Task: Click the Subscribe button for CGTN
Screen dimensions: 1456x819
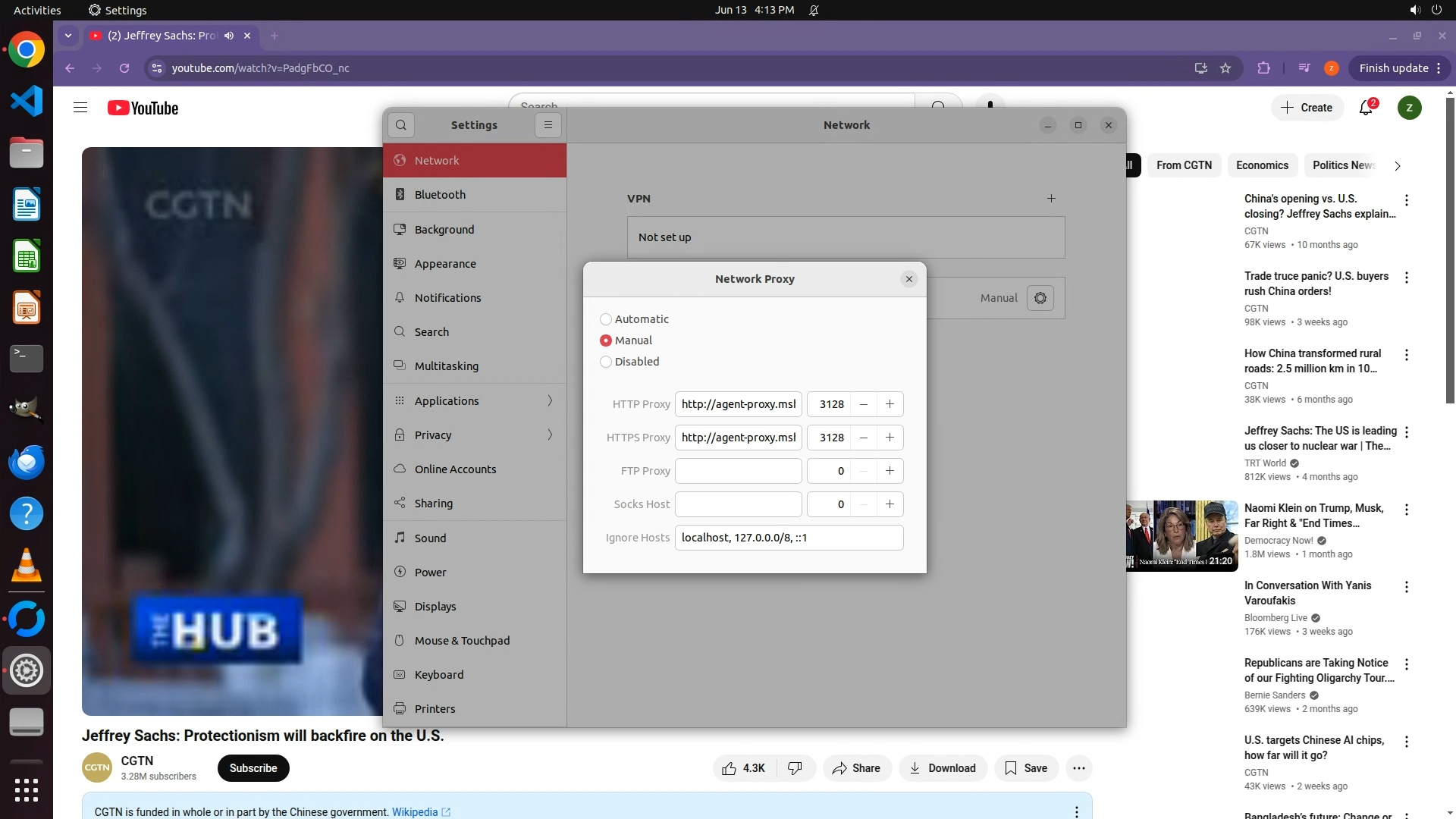Action: click(253, 768)
